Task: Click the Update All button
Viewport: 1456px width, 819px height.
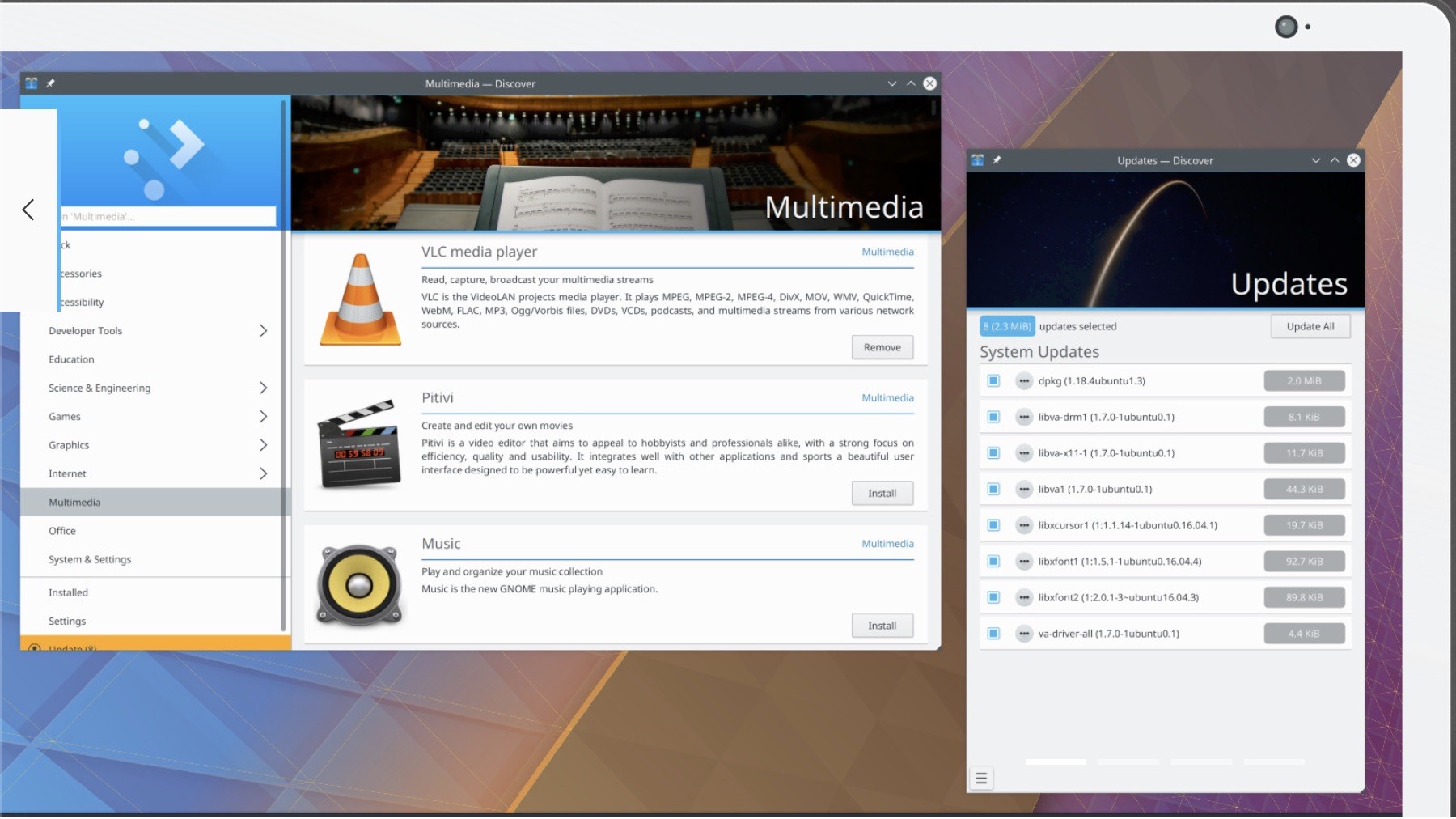Action: coord(1310,326)
